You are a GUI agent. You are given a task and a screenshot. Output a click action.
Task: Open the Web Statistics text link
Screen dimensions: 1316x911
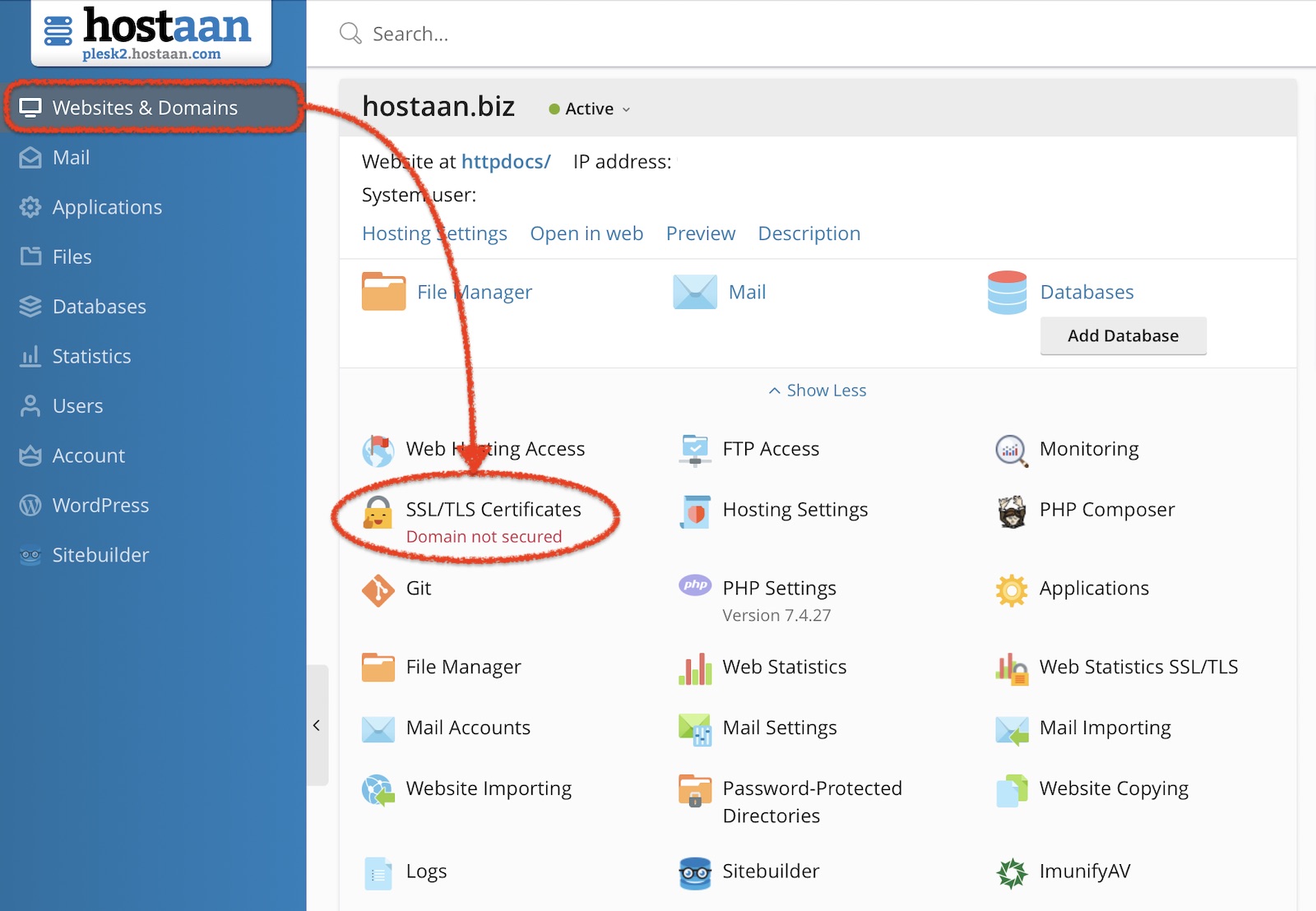[x=785, y=668]
